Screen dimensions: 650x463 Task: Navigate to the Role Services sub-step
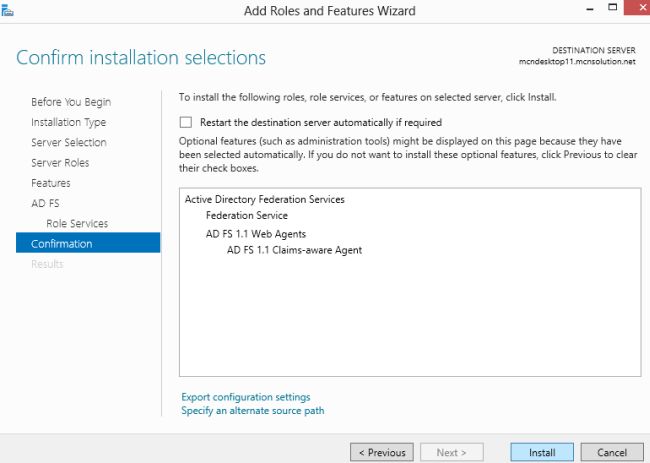[77, 223]
